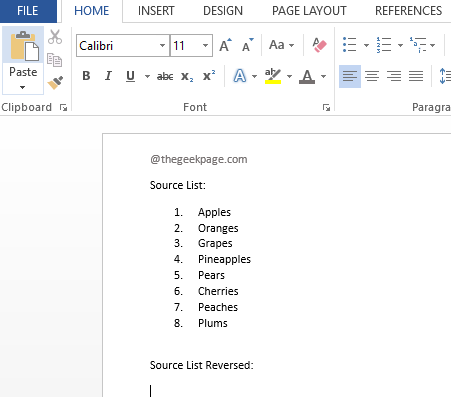Switch to the PAGE LAYOUT tab

[309, 11]
